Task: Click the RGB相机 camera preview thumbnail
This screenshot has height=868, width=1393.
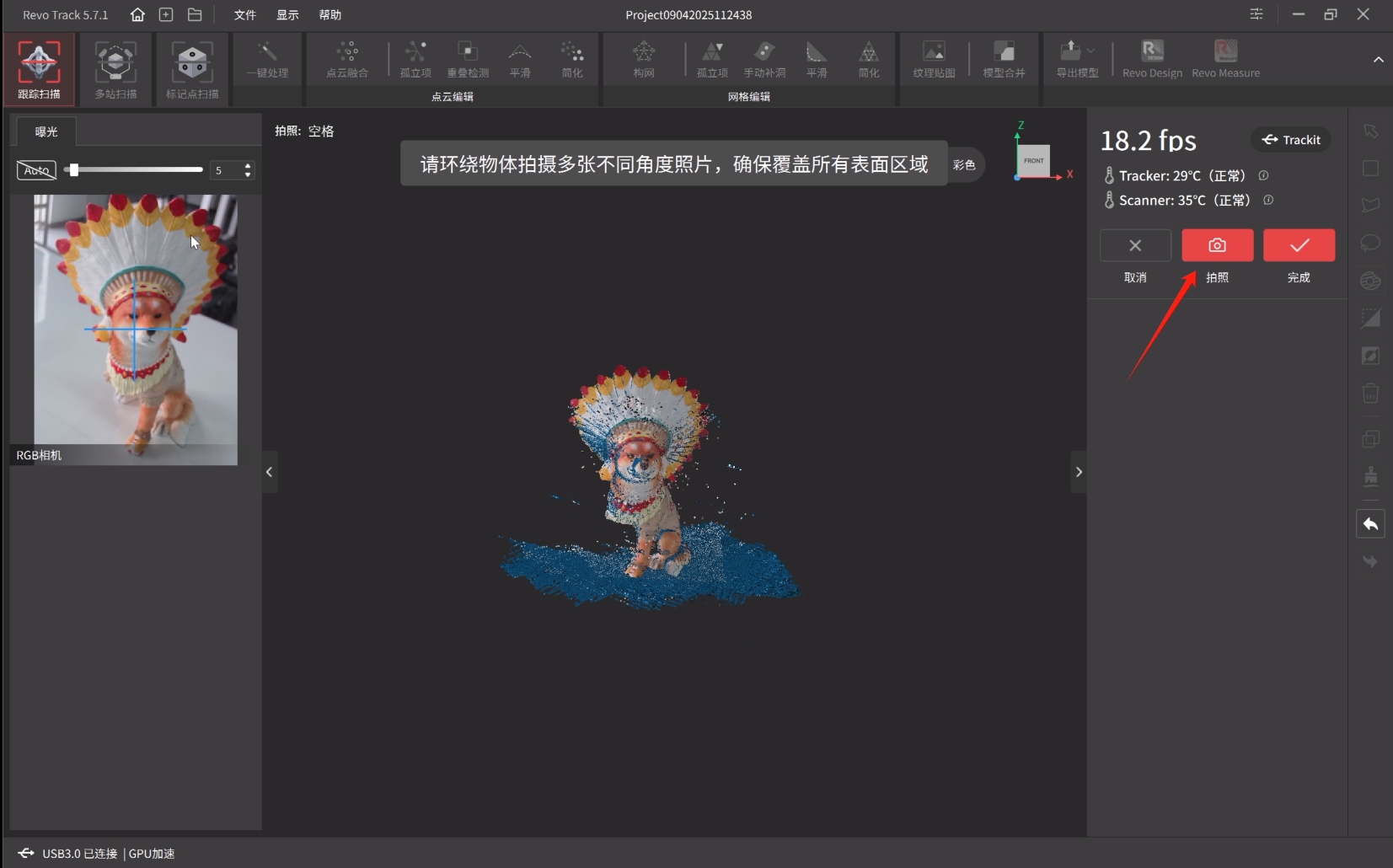Action: click(x=135, y=329)
